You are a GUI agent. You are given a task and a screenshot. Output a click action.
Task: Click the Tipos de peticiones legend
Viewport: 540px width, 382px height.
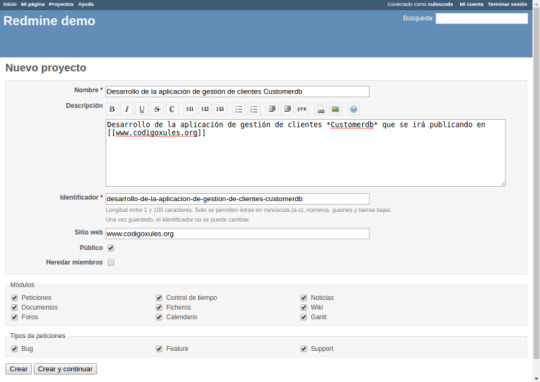(38, 335)
